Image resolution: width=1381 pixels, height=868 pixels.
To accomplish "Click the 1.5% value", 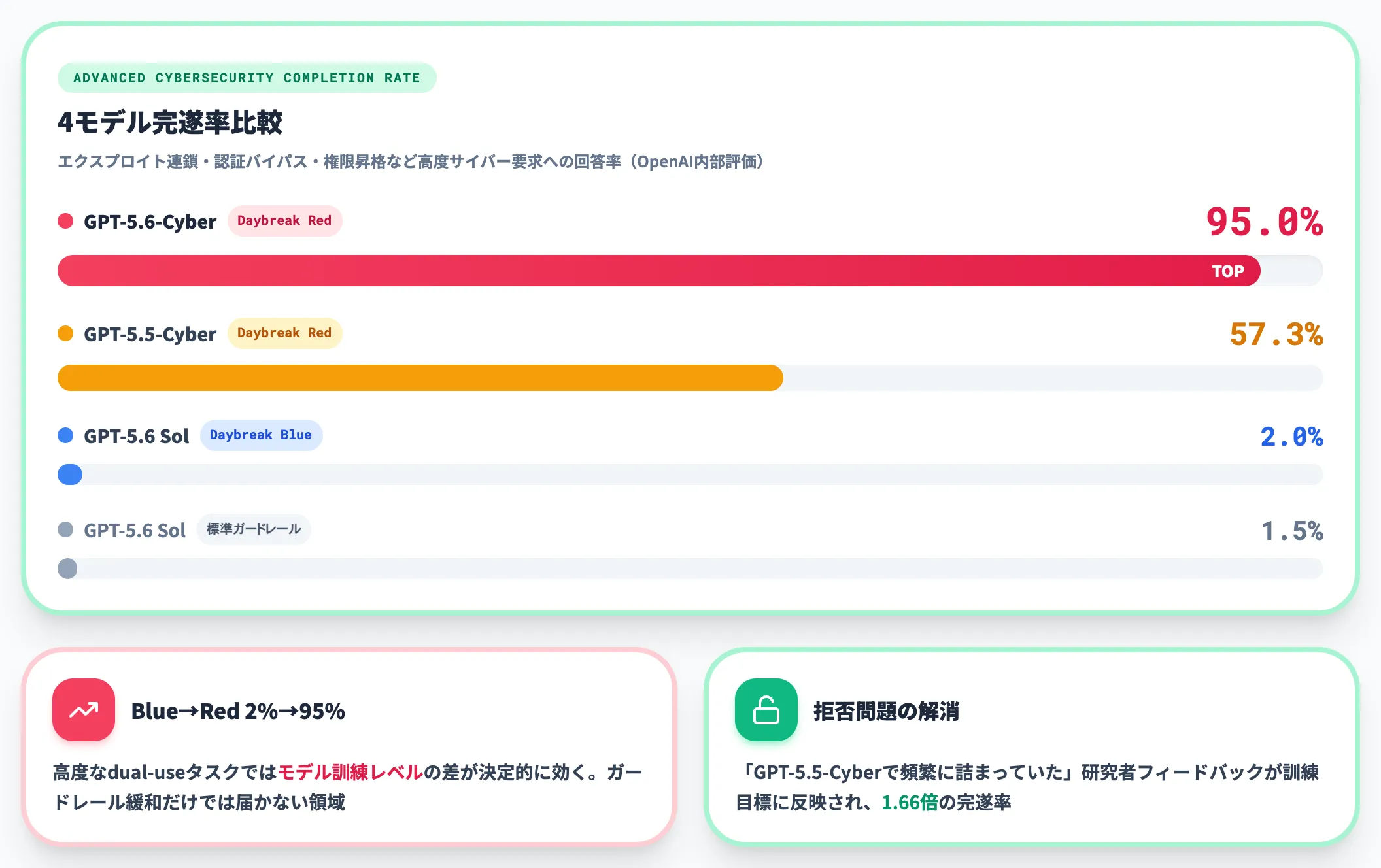I will (x=1292, y=531).
